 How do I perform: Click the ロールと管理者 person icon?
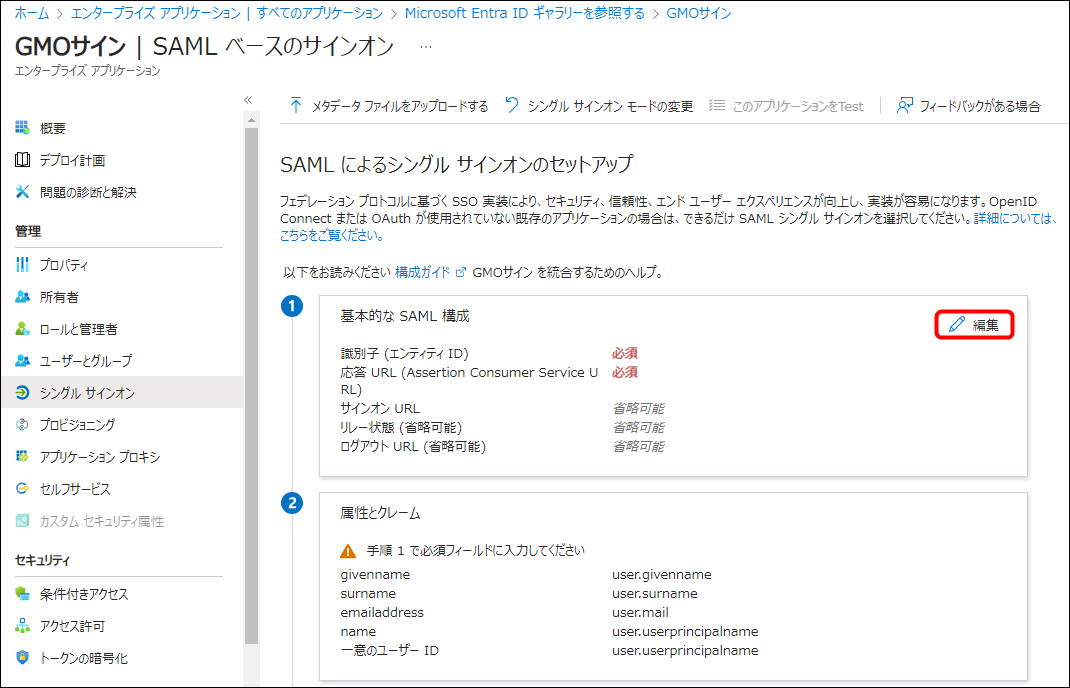pos(23,329)
